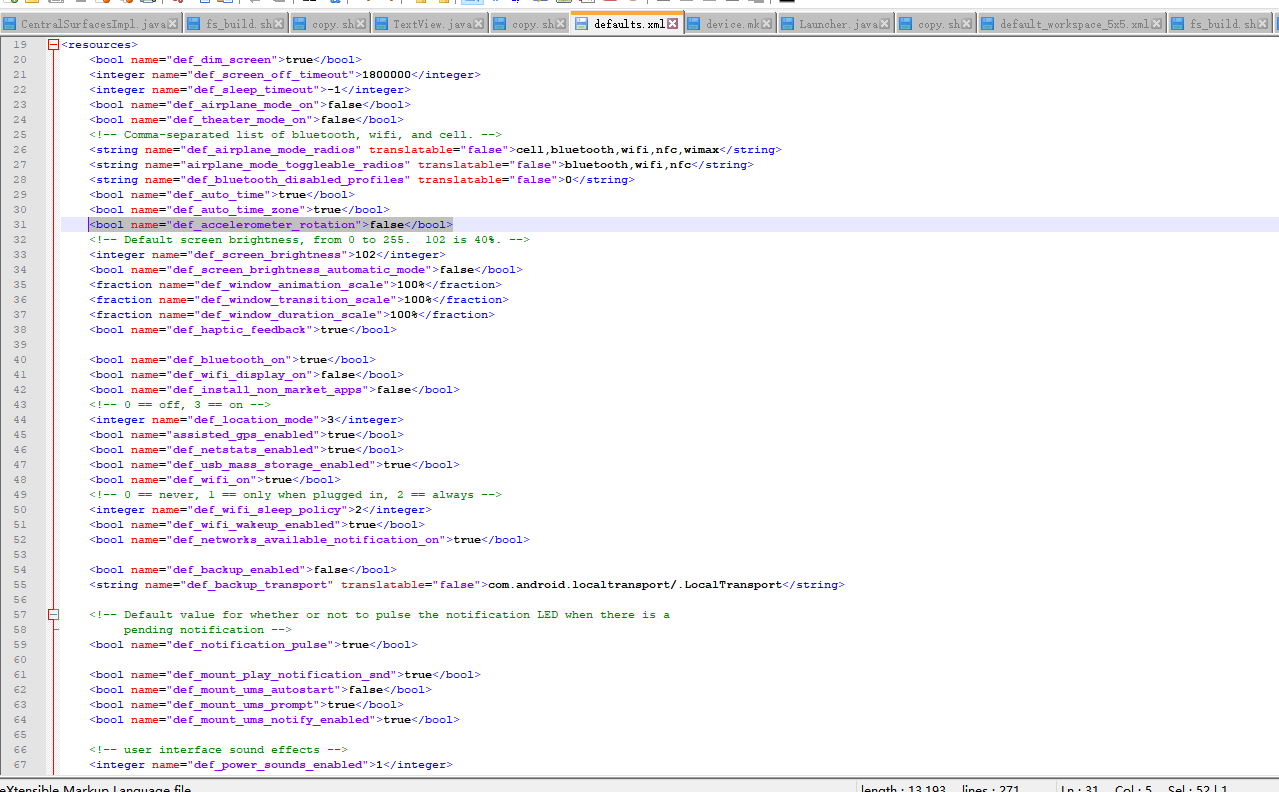Viewport: 1279px width, 792px height.
Task: Click the def_bluetooth_on line
Action: point(232,360)
